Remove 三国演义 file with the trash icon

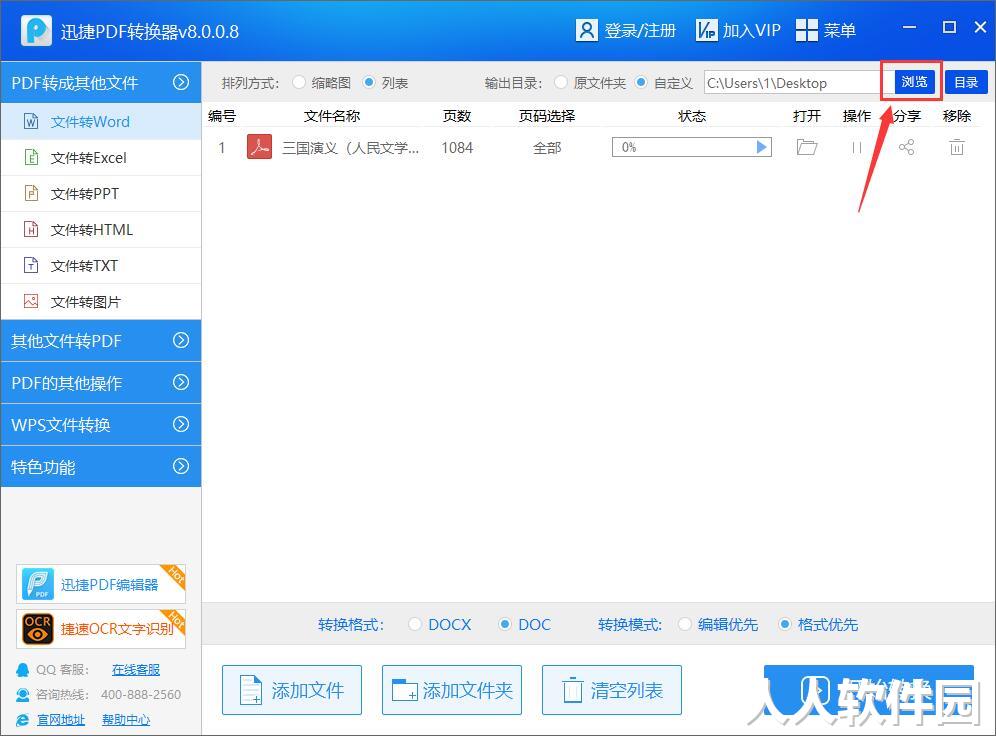(x=957, y=147)
